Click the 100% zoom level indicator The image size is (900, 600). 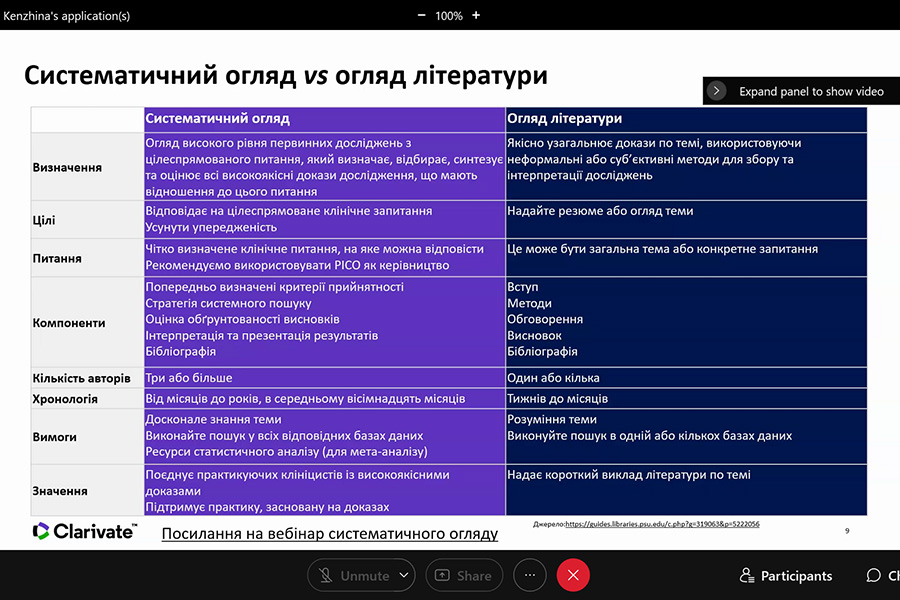449,16
